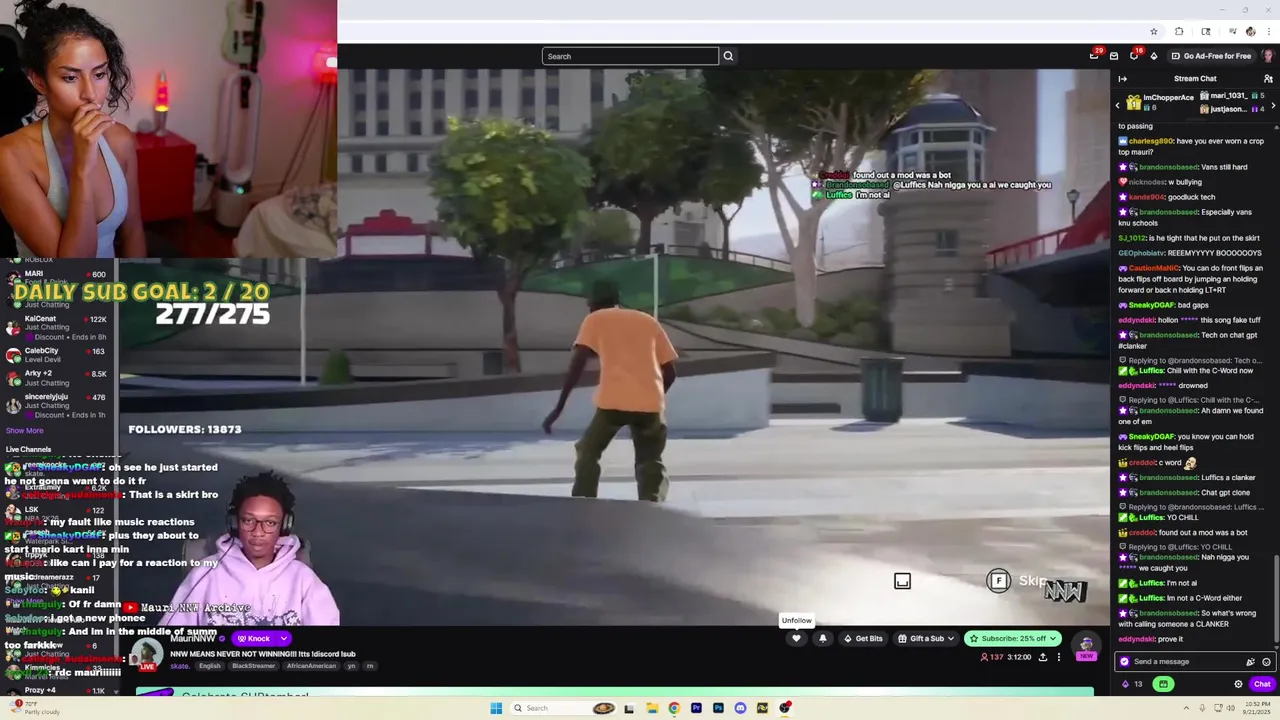Show next gift leaderboard entry

pos(1272,106)
